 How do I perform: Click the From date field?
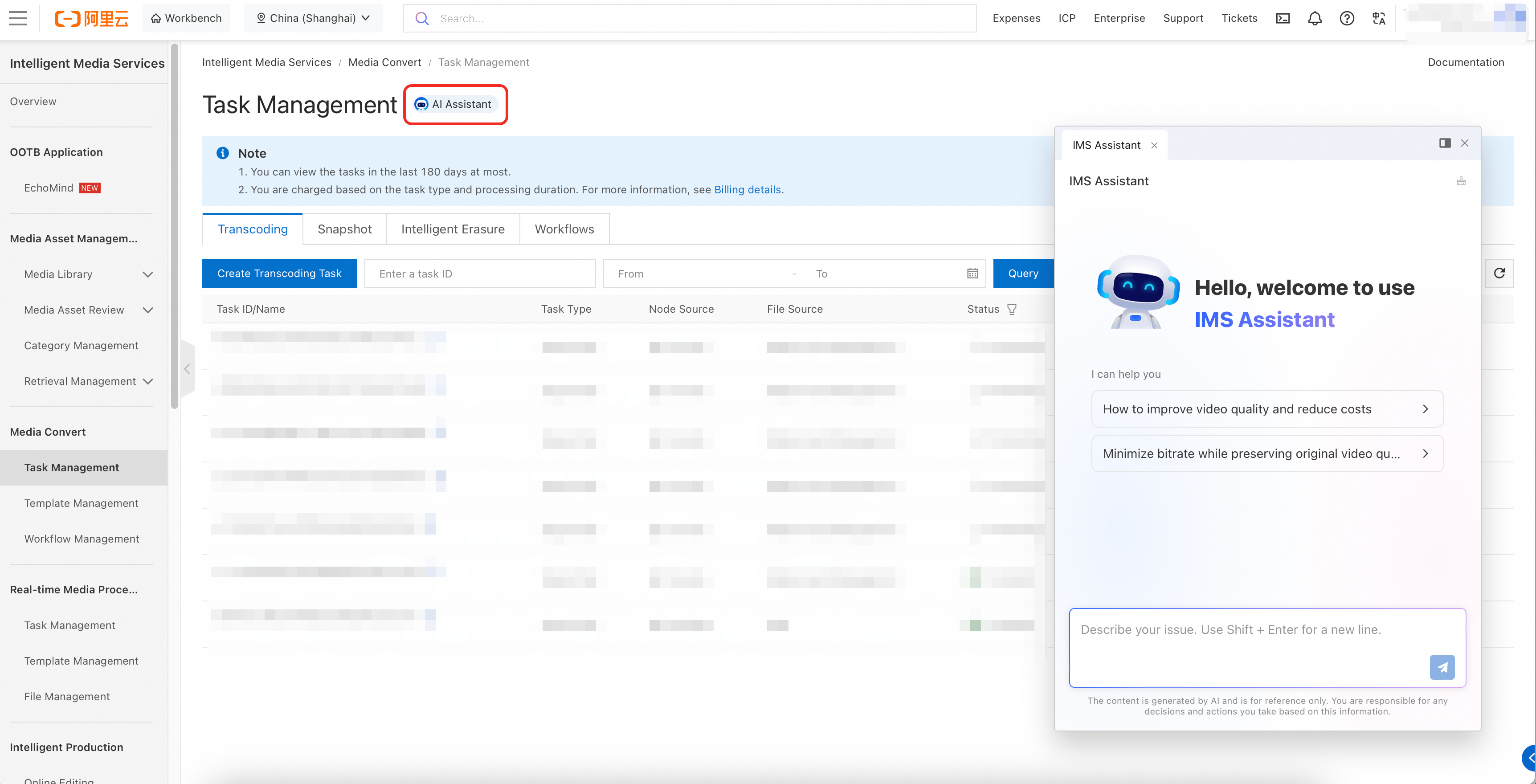click(x=699, y=274)
